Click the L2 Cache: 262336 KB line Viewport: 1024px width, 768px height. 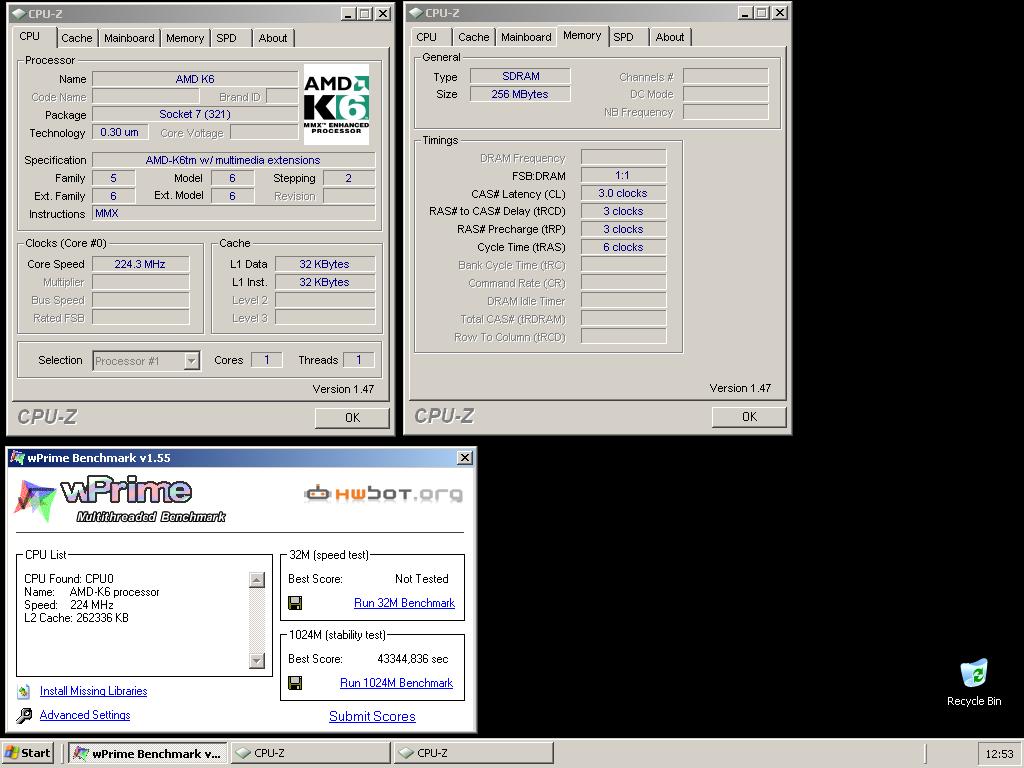point(76,618)
